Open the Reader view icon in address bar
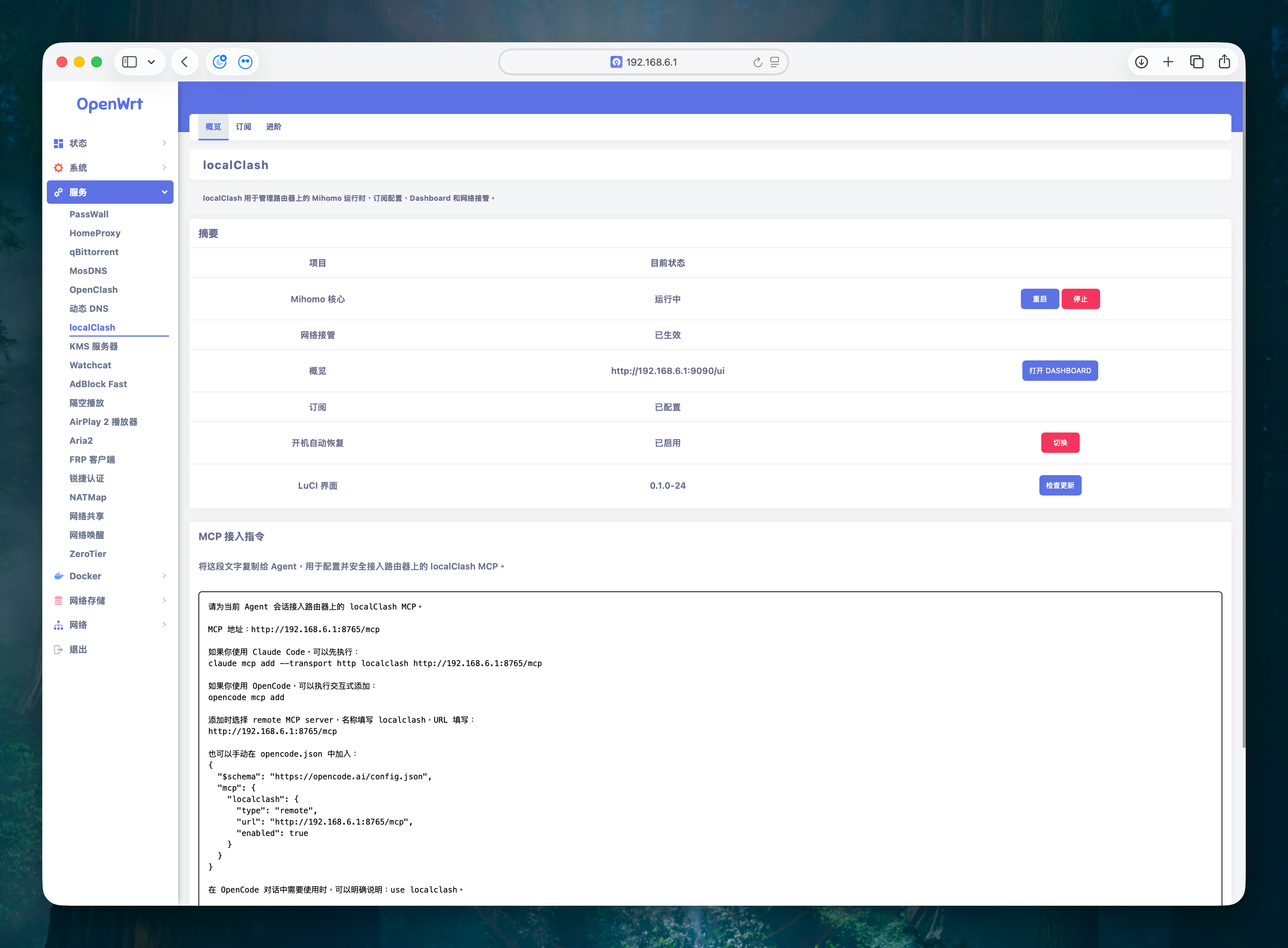The width and height of the screenshot is (1288, 948). [775, 62]
